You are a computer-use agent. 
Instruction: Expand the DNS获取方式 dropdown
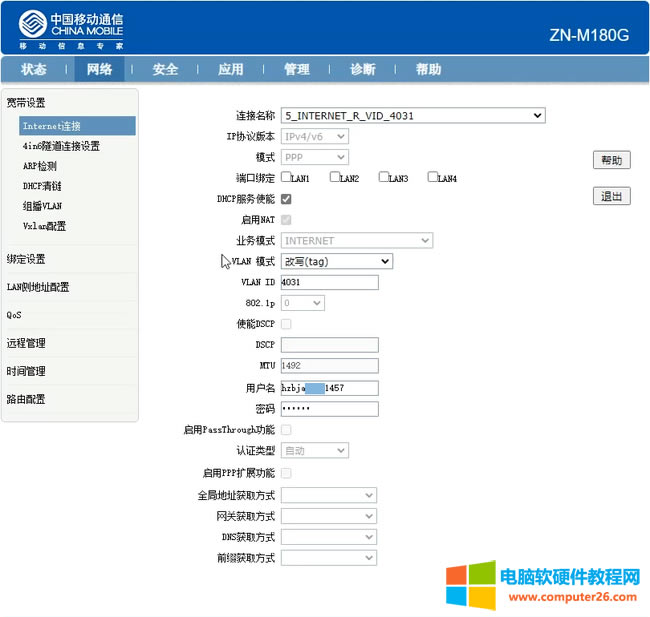click(329, 537)
